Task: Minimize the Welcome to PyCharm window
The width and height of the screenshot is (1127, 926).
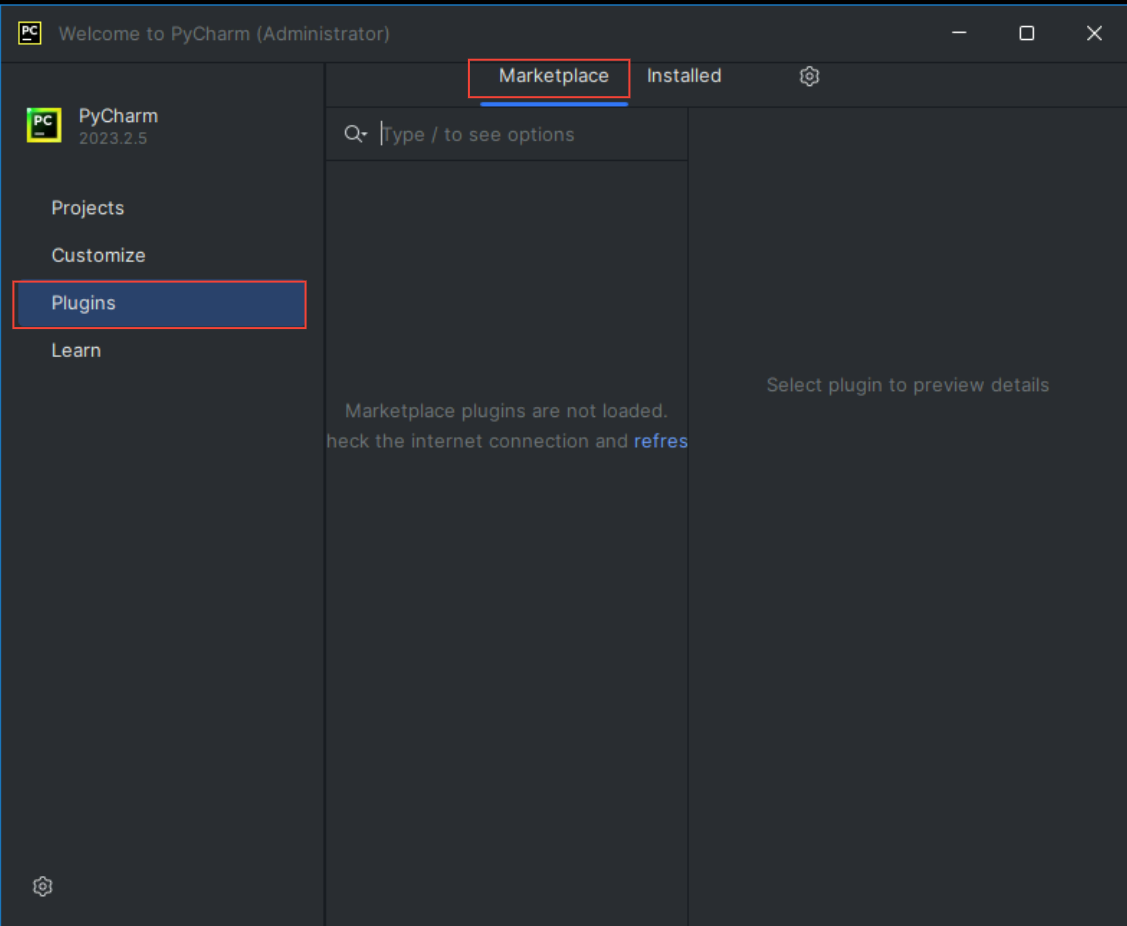Action: (959, 33)
